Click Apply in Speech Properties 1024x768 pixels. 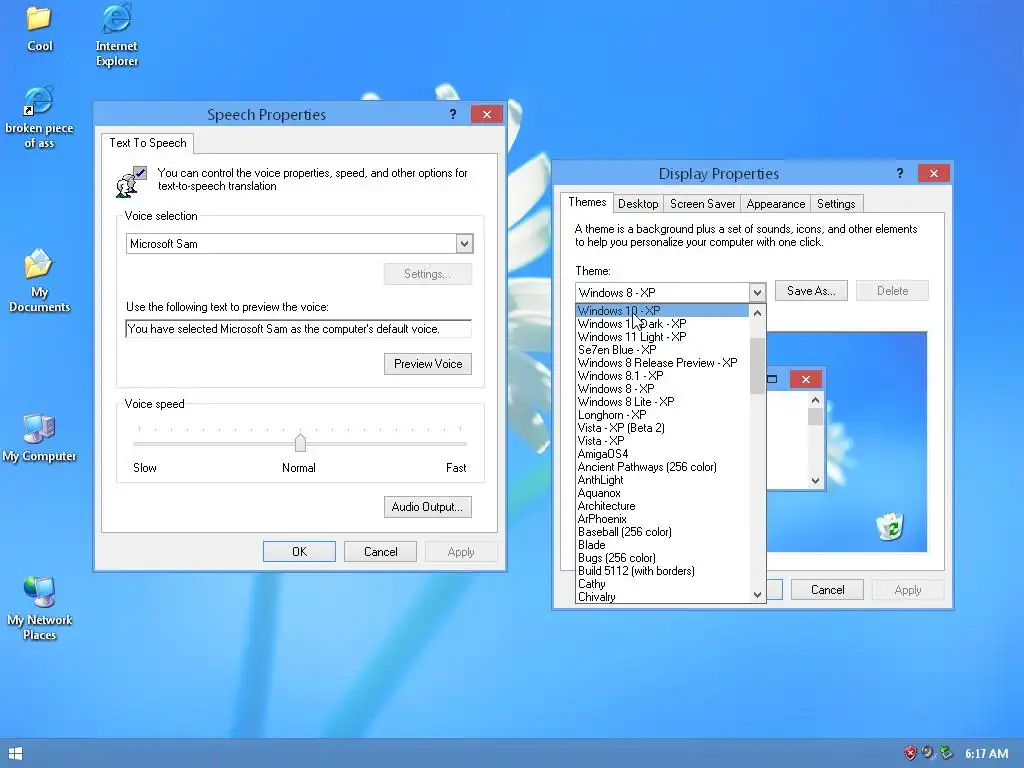coord(461,552)
